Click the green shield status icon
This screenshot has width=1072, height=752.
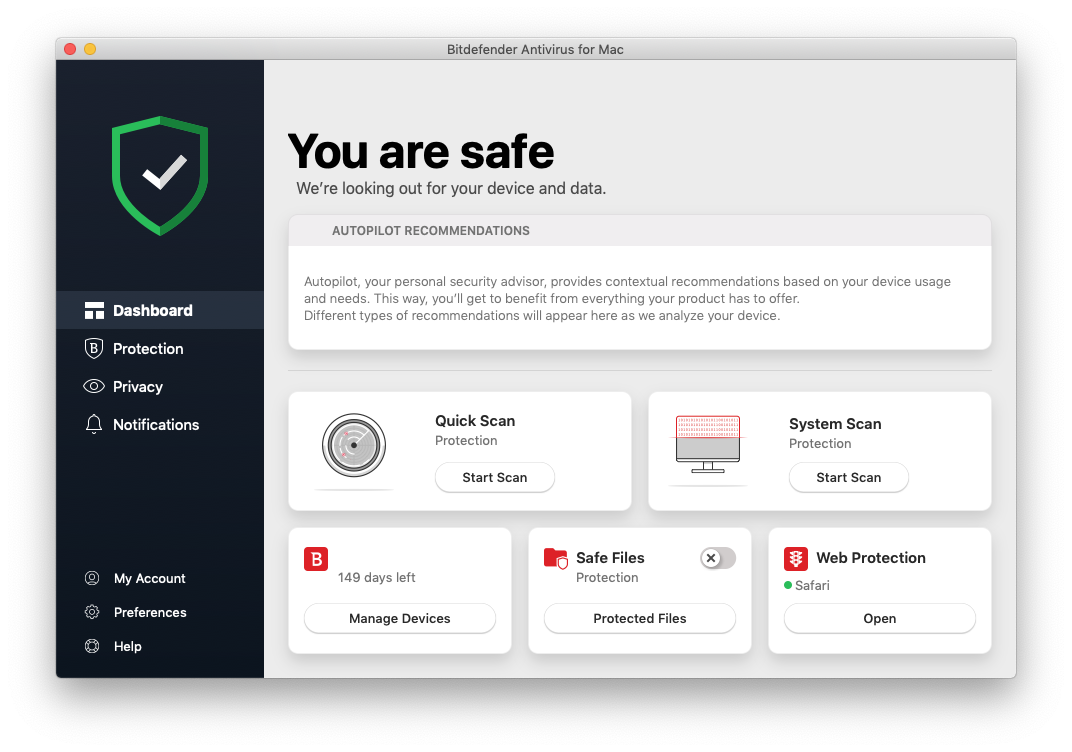tap(160, 175)
